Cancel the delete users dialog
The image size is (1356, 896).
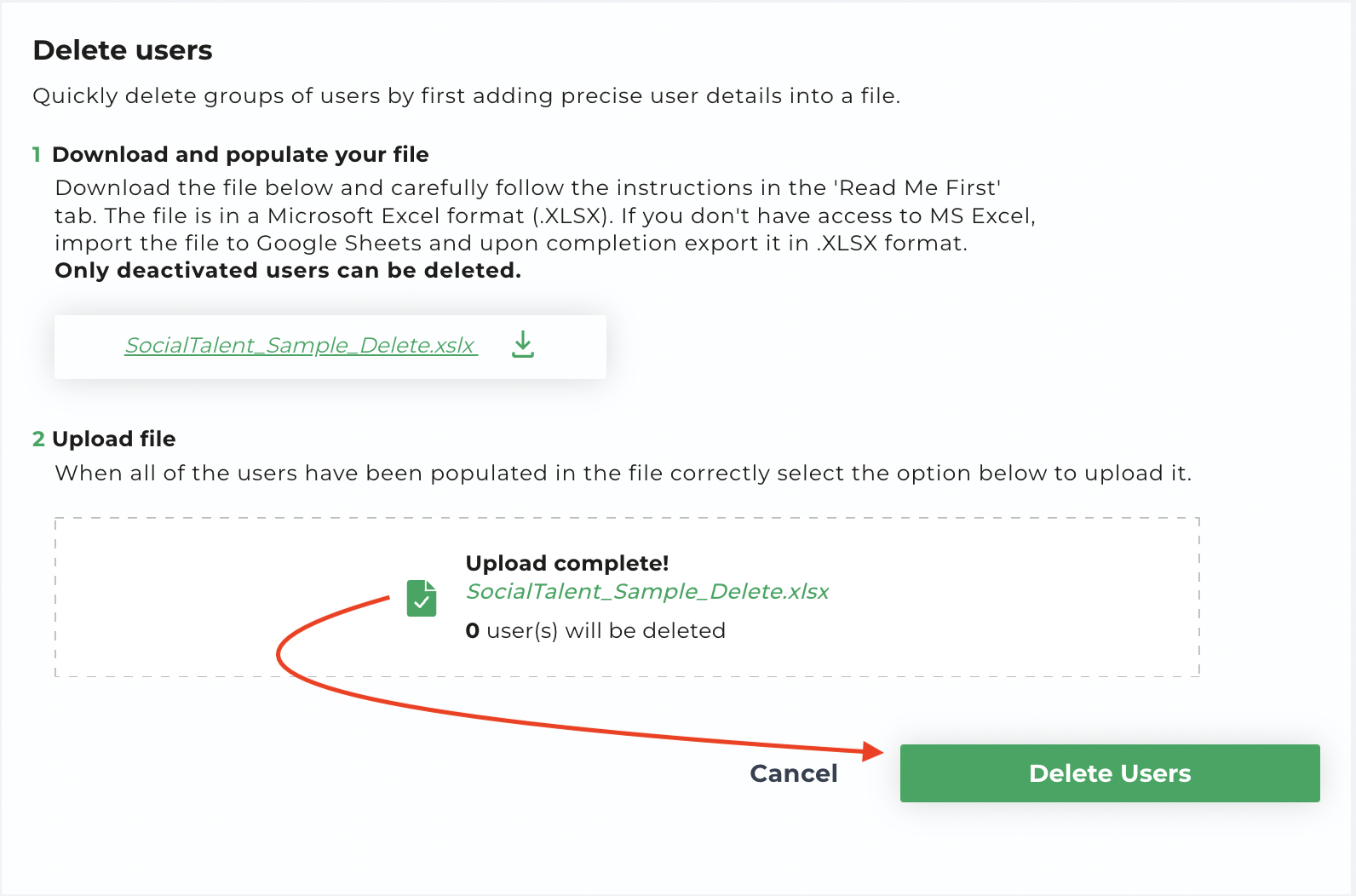click(x=794, y=773)
